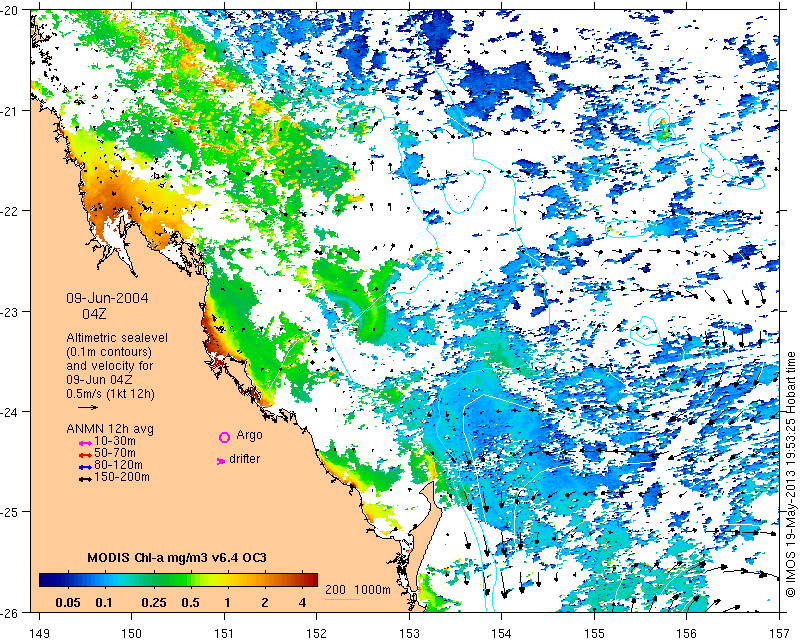This screenshot has width=800, height=640.
Task: Select the black 150-200m arrow legend symbol
Action: [x=85, y=479]
